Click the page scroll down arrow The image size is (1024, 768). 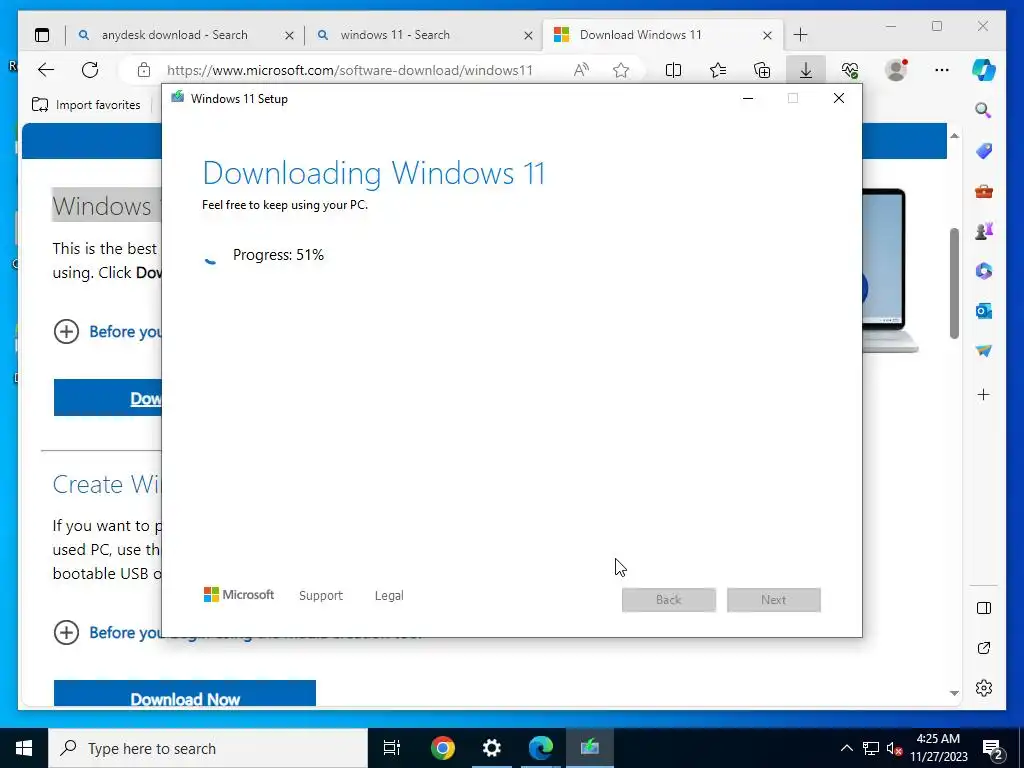[954, 693]
